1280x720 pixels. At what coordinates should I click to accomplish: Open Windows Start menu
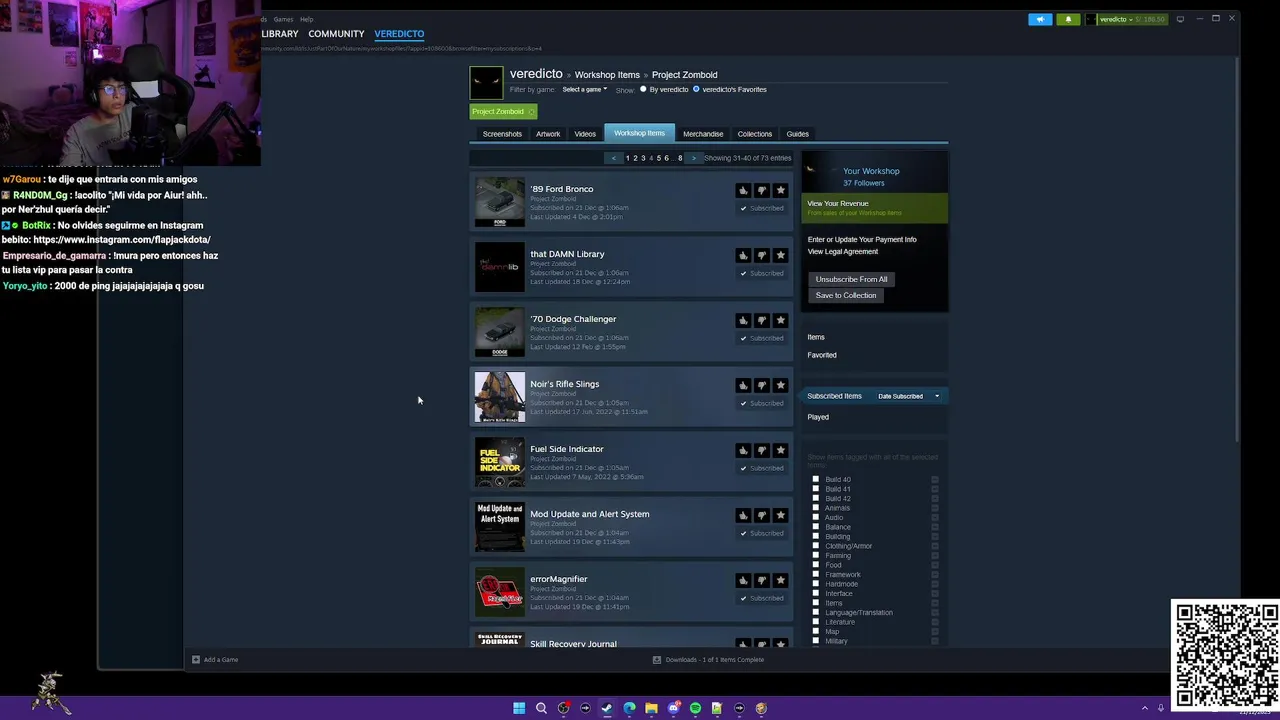(x=519, y=708)
